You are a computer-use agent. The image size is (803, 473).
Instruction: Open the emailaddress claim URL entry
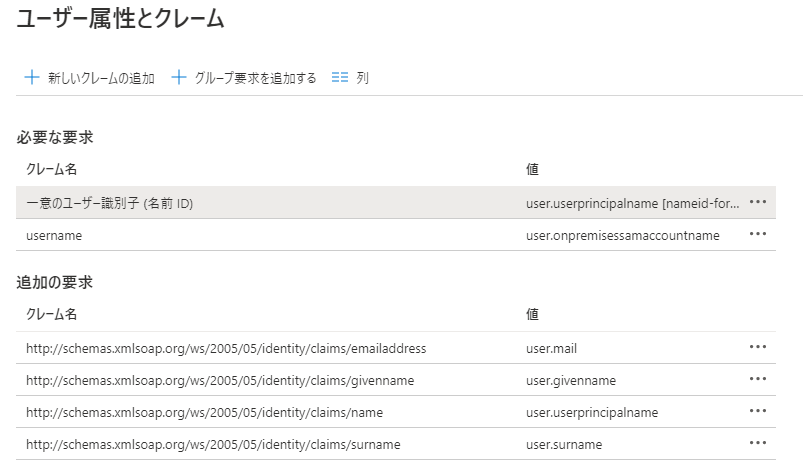(226, 348)
